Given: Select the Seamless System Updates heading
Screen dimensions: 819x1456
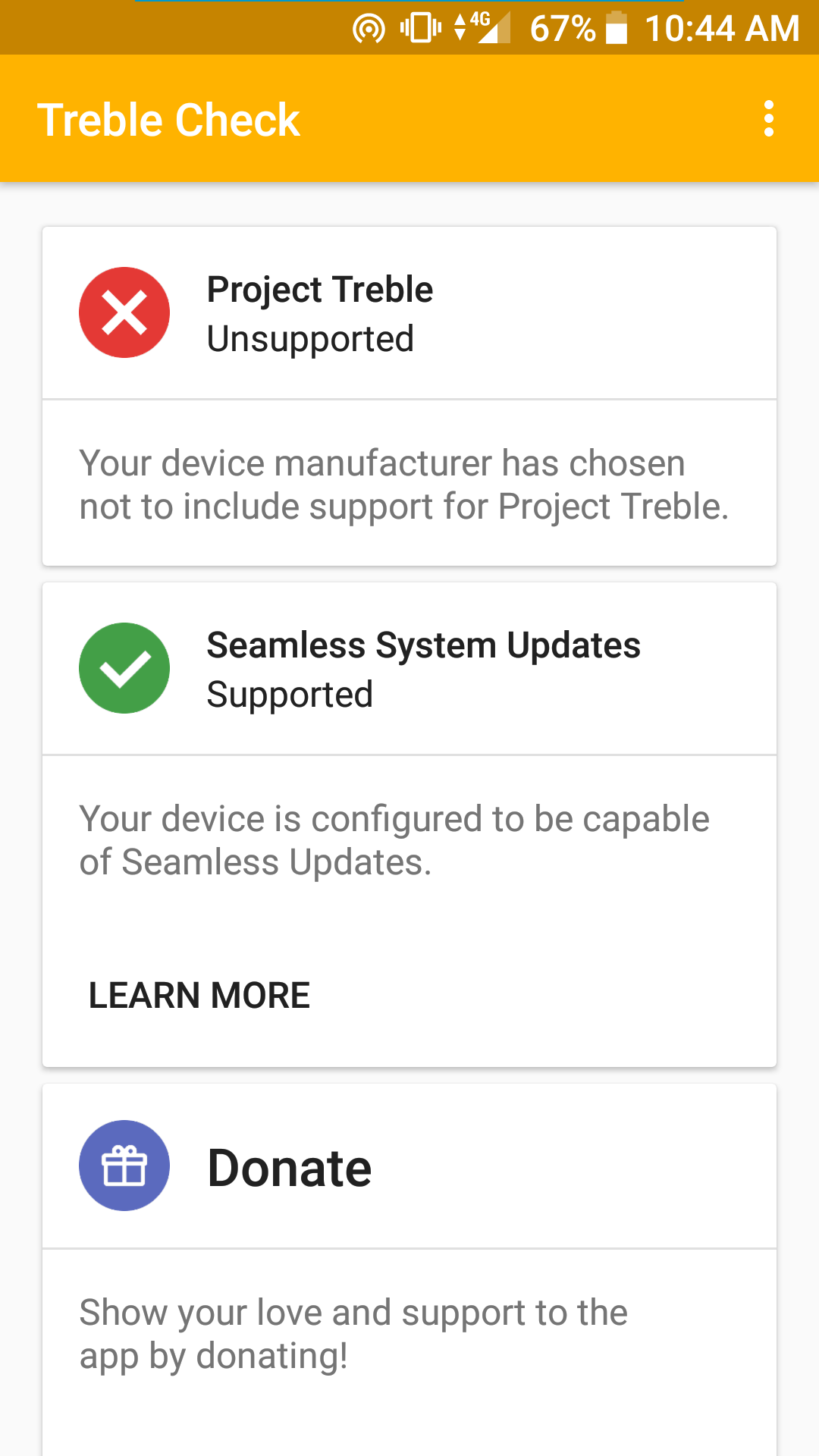Looking at the screenshot, I should point(424,645).
